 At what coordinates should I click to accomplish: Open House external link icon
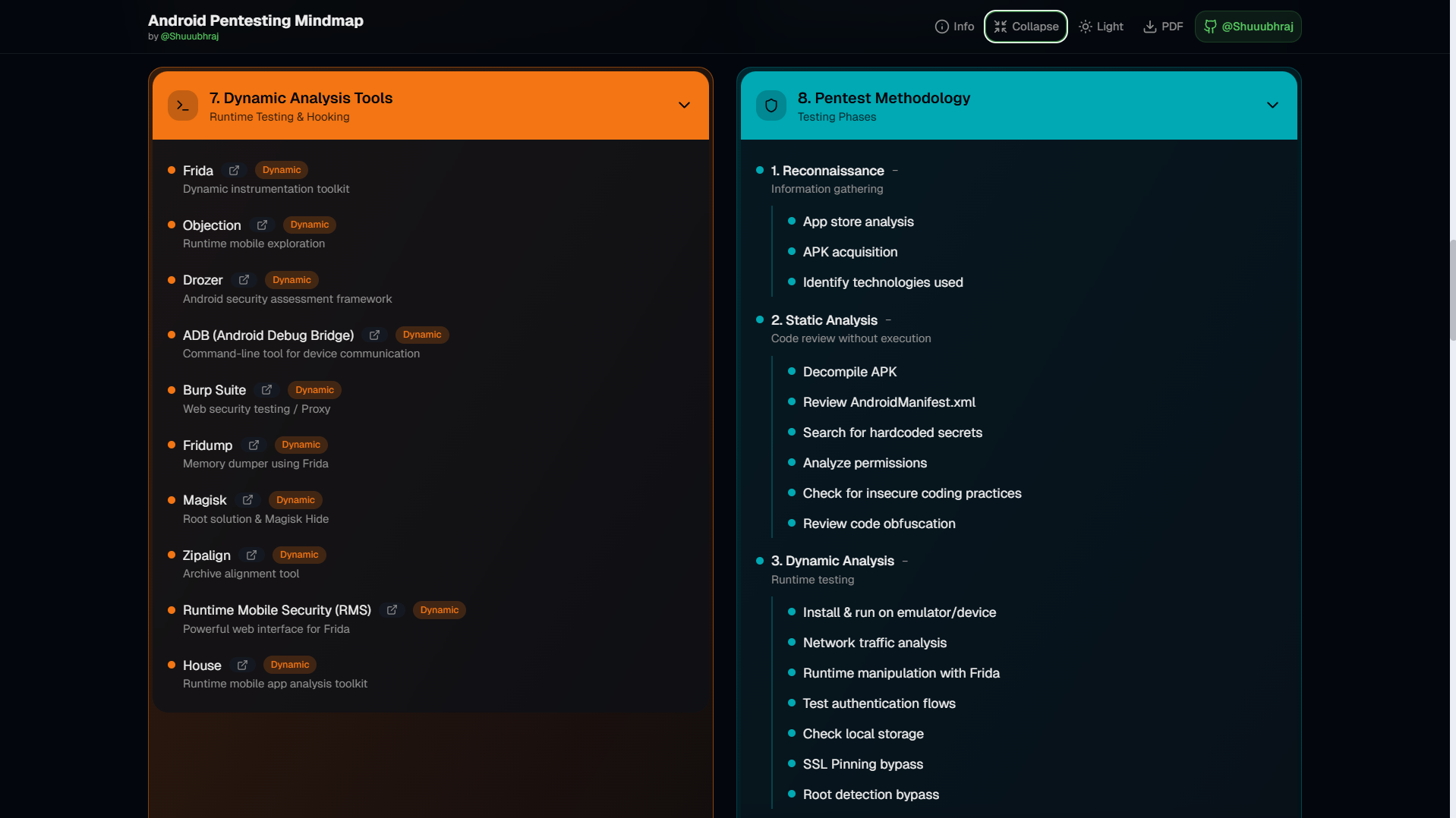point(242,665)
